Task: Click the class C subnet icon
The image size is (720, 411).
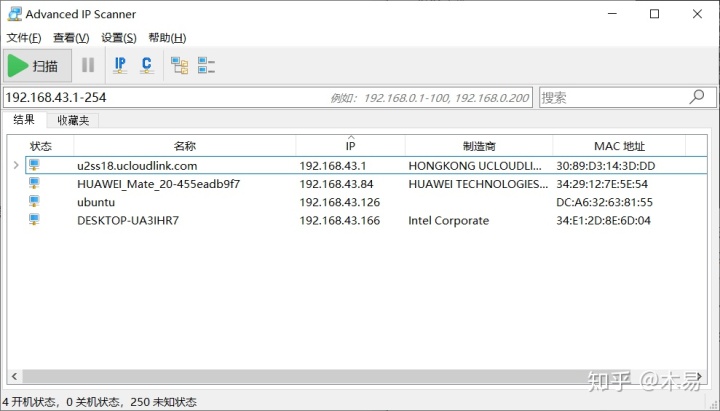Action: (146, 65)
